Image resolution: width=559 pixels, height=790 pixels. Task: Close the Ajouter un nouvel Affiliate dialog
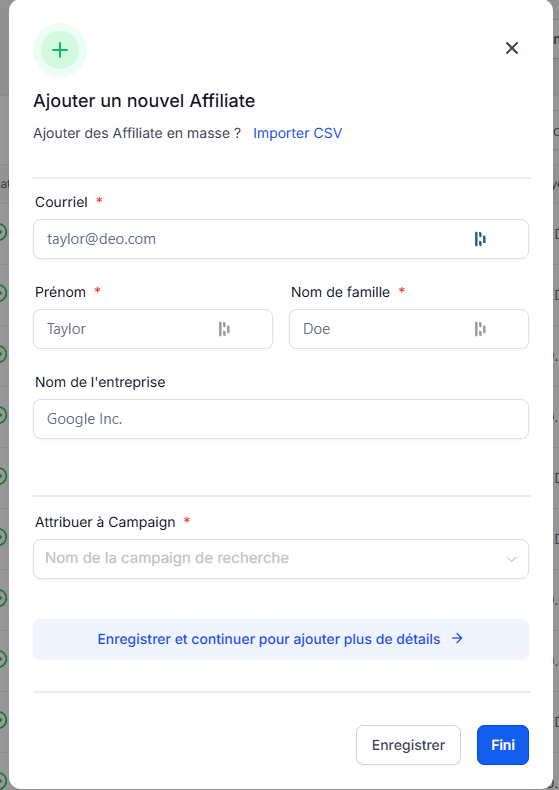[x=512, y=48]
